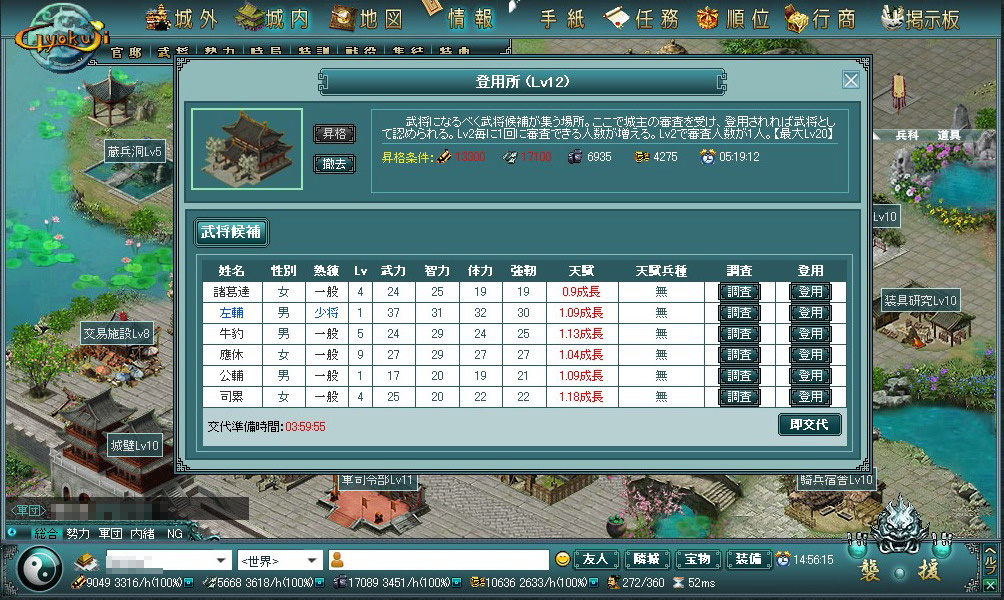
Task: Click the 軍司令部Lv11 building label
Action: pos(378,480)
